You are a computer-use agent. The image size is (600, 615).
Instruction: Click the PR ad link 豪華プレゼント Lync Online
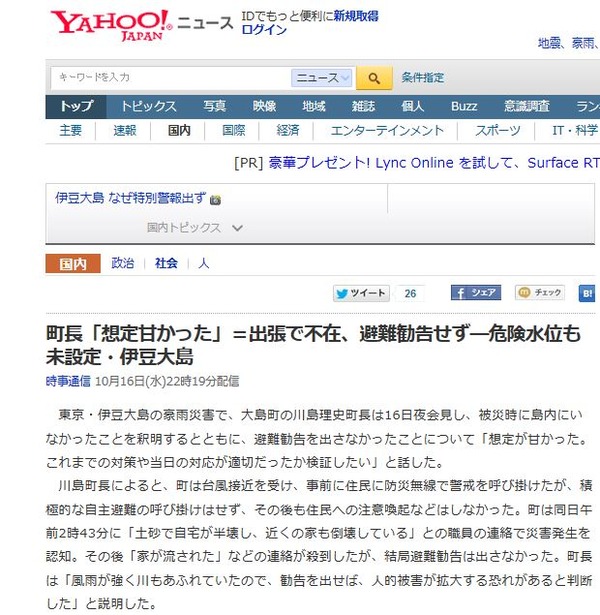point(434,163)
